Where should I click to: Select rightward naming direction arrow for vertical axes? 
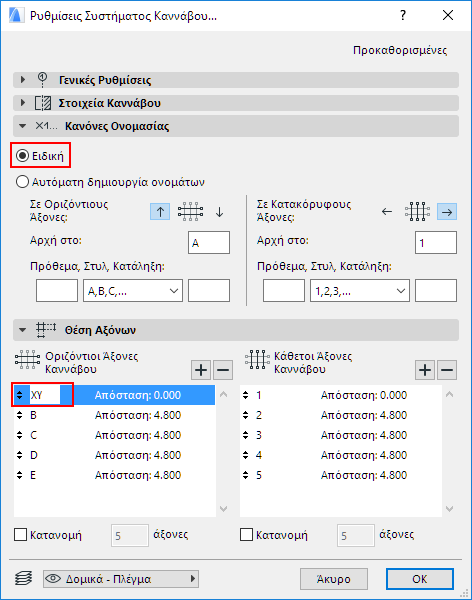447,212
